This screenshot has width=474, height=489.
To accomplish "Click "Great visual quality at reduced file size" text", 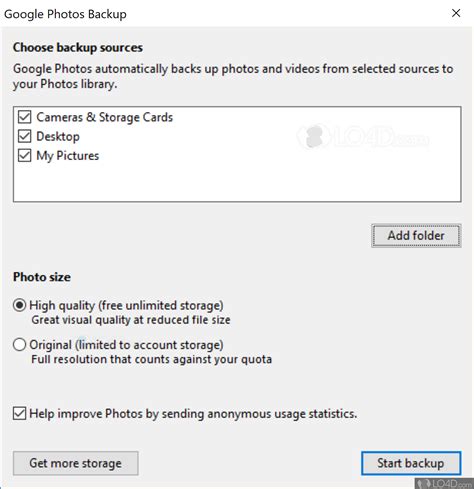I will [x=131, y=320].
